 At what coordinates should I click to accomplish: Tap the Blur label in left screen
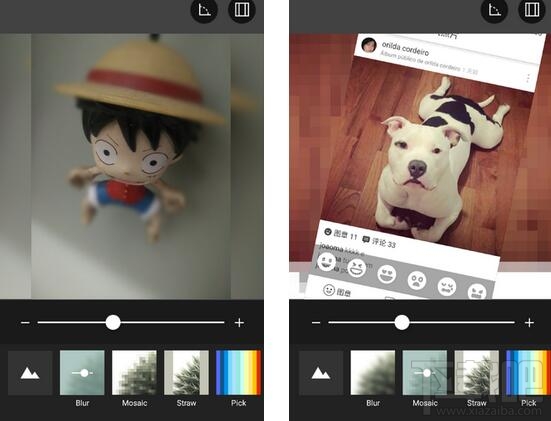pyautogui.click(x=82, y=403)
